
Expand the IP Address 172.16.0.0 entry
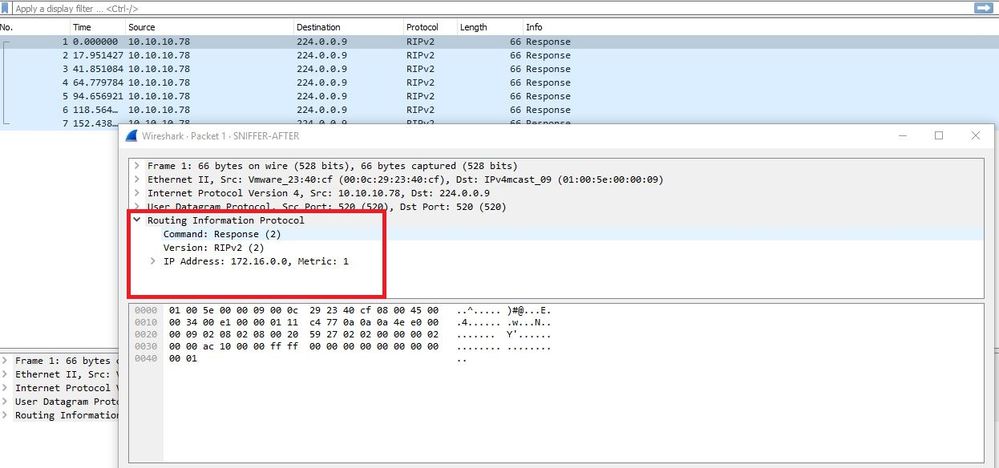(153, 261)
